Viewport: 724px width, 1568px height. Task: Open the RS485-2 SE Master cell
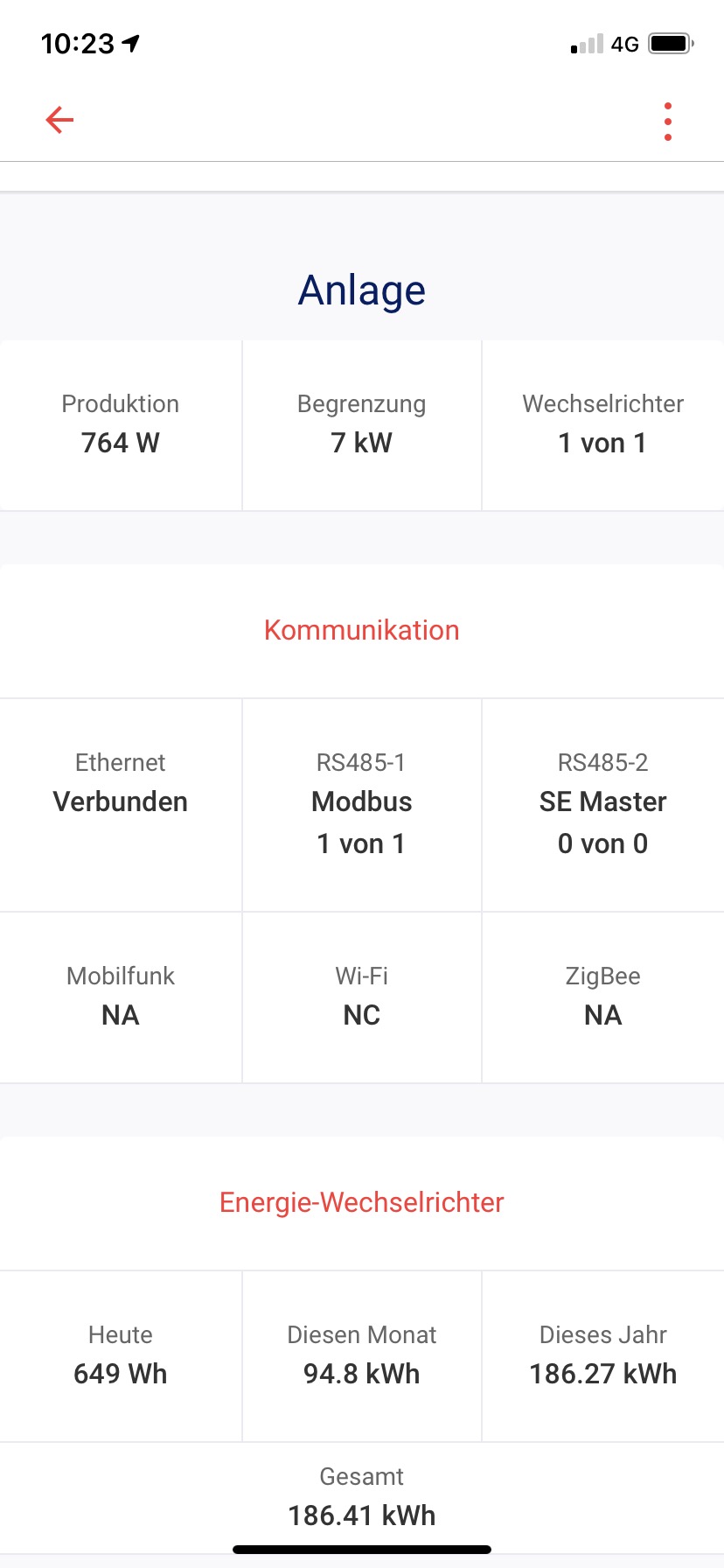(603, 803)
